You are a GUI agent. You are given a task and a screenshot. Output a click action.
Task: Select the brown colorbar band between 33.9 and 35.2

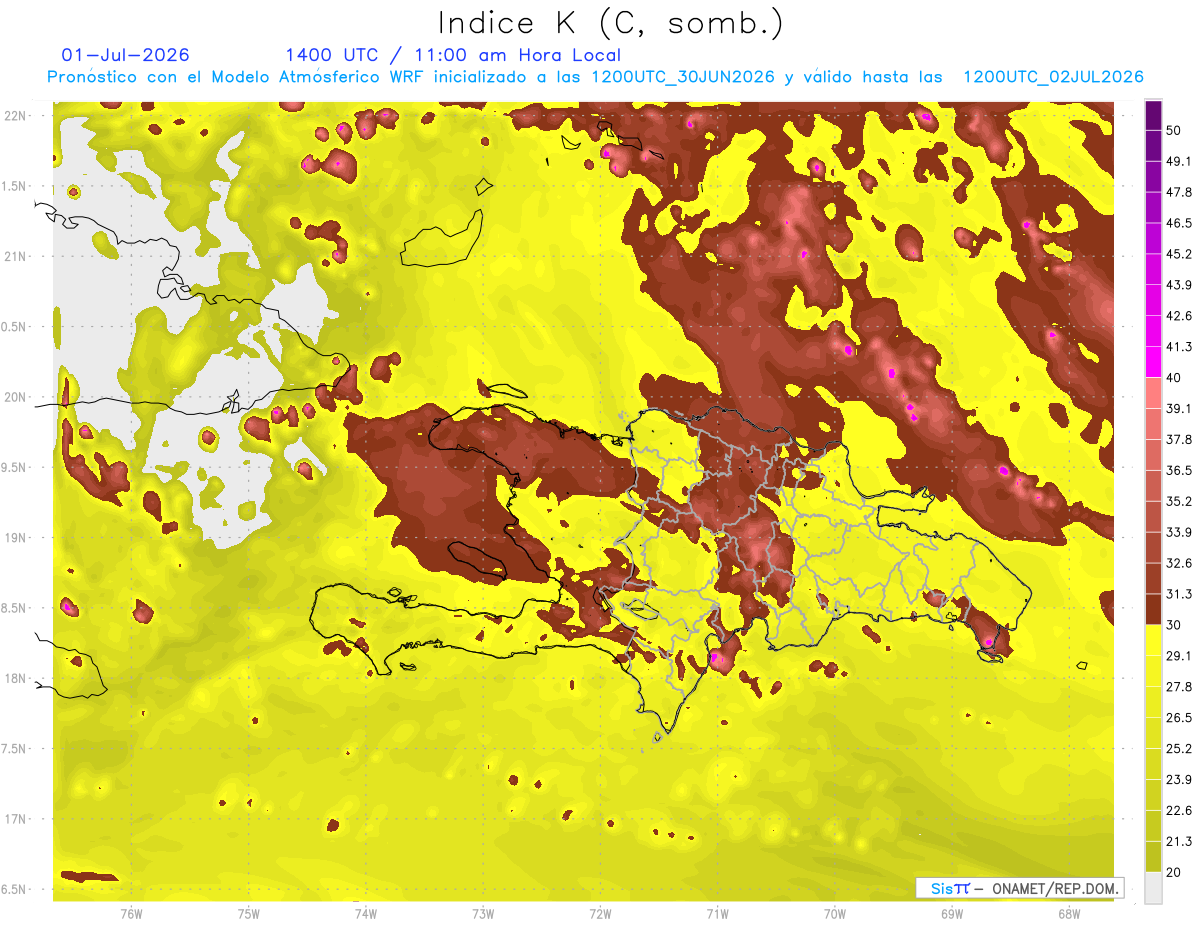(1153, 516)
